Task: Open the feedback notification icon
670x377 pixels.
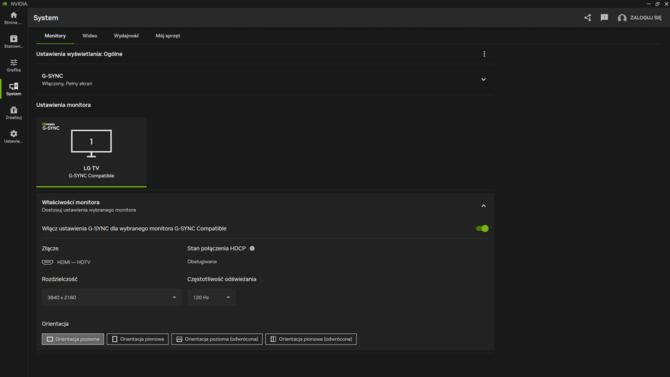Action: [x=604, y=18]
